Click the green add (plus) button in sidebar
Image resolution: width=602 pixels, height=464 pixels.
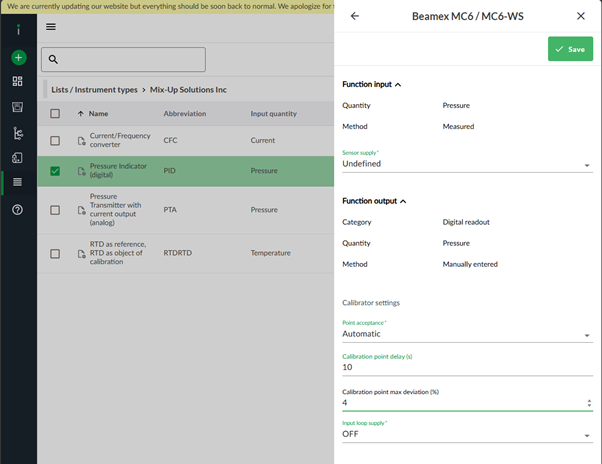pos(17,58)
